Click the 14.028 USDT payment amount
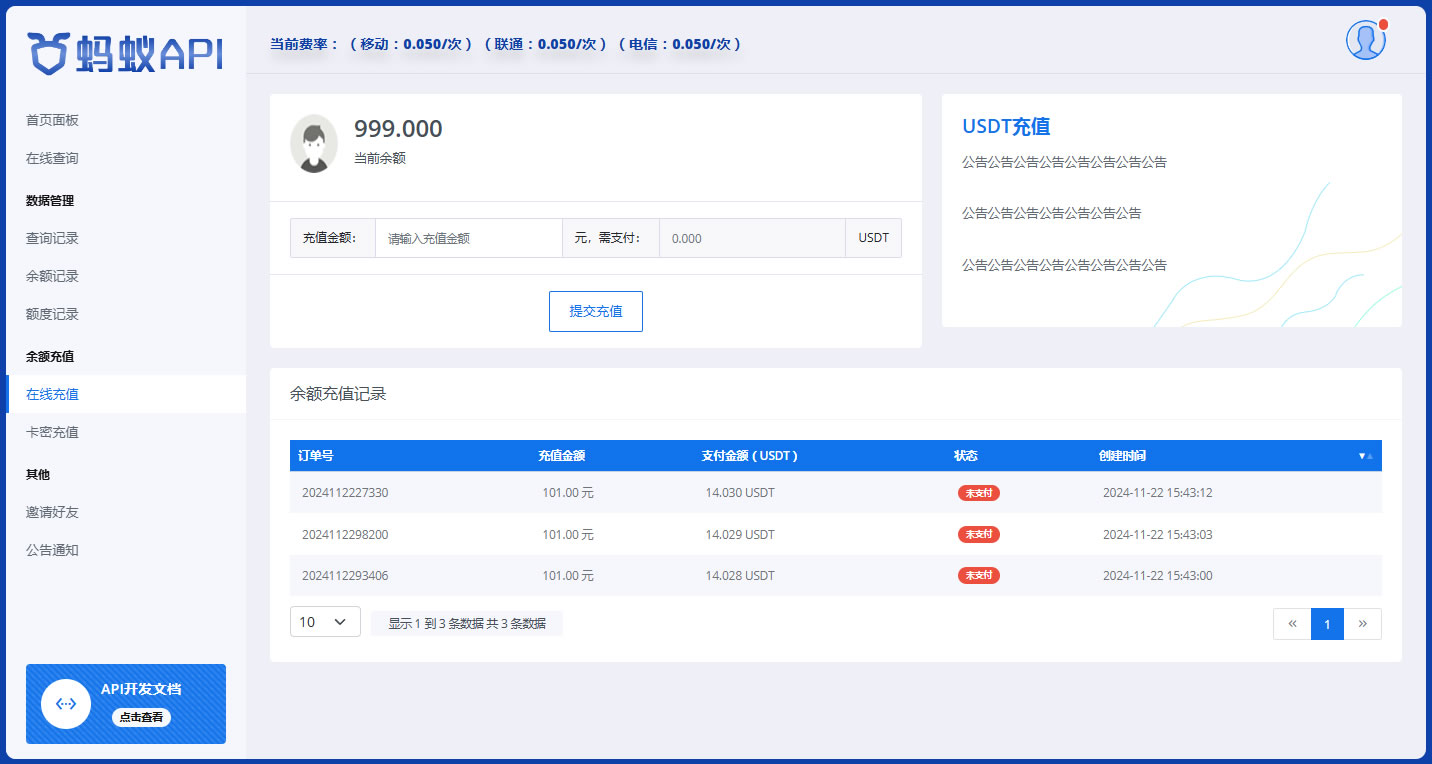 [740, 576]
